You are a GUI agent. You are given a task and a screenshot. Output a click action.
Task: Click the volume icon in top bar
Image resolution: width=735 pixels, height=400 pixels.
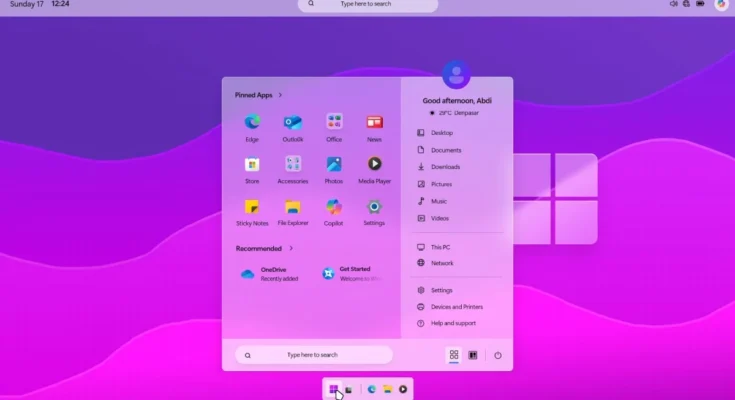click(674, 4)
